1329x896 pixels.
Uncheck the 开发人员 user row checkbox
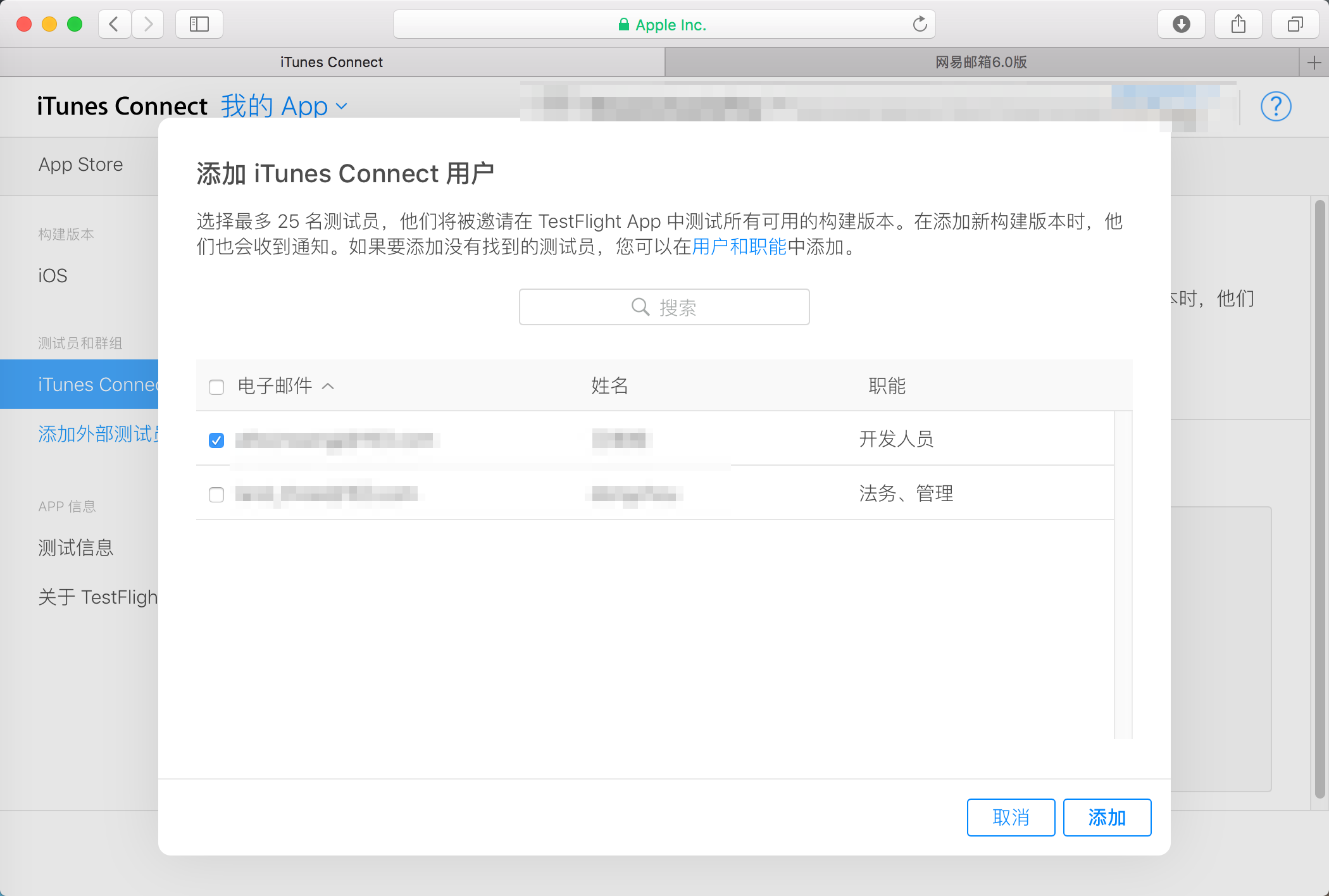(x=216, y=440)
